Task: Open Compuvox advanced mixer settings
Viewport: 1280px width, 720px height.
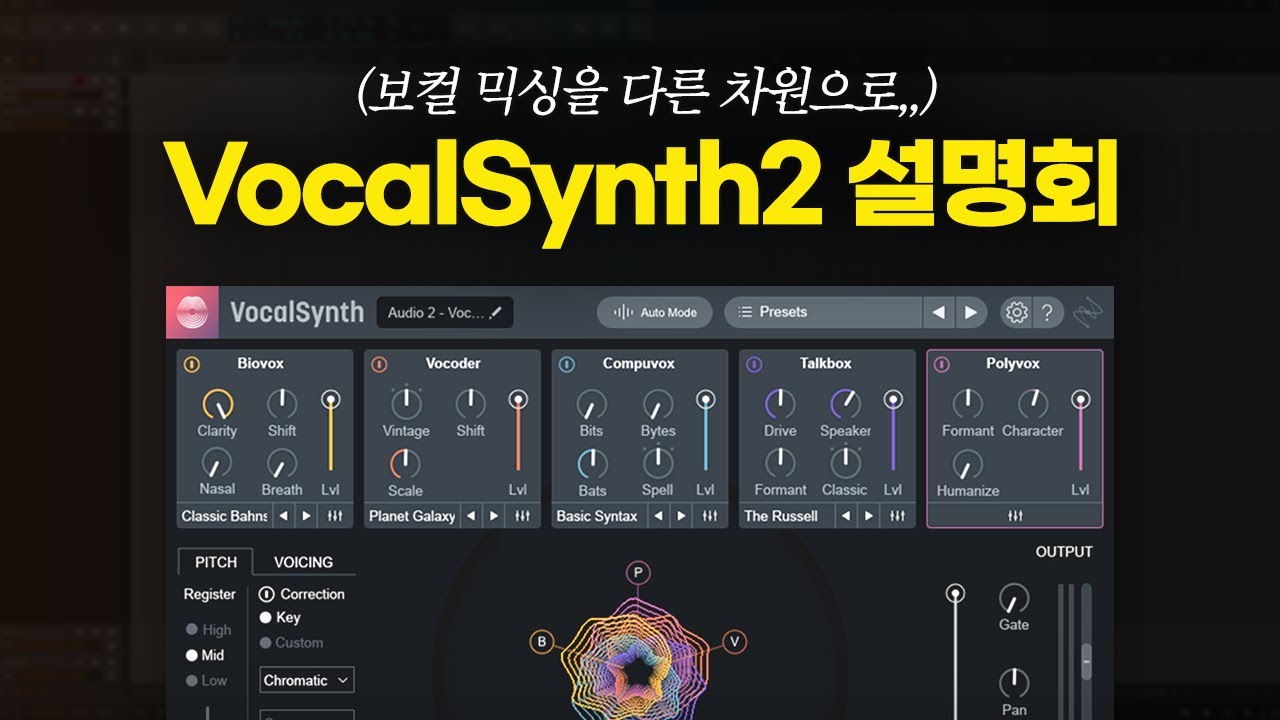Action: point(709,516)
